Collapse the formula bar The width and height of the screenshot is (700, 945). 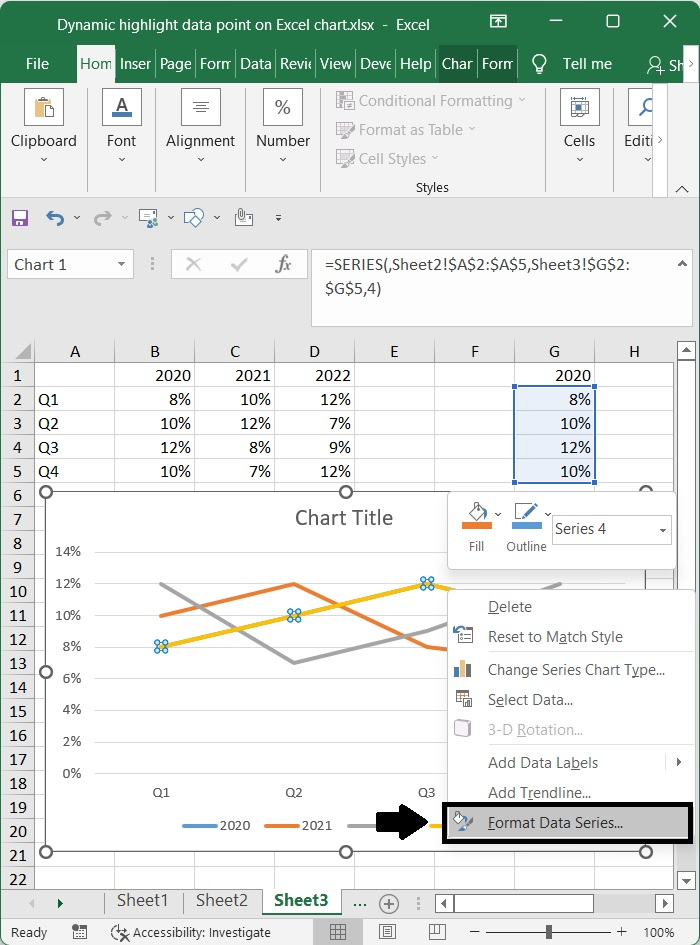[x=682, y=263]
